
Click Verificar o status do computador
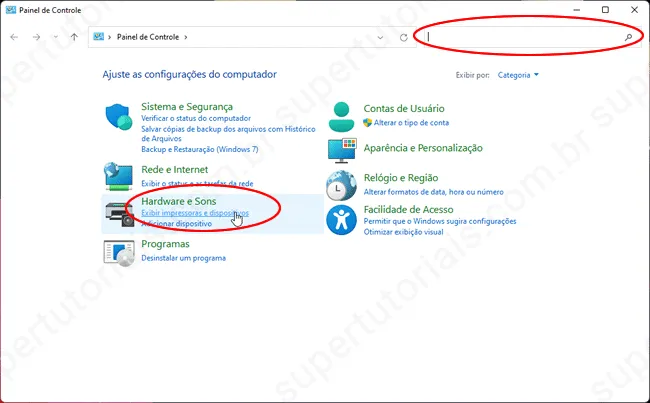196,118
